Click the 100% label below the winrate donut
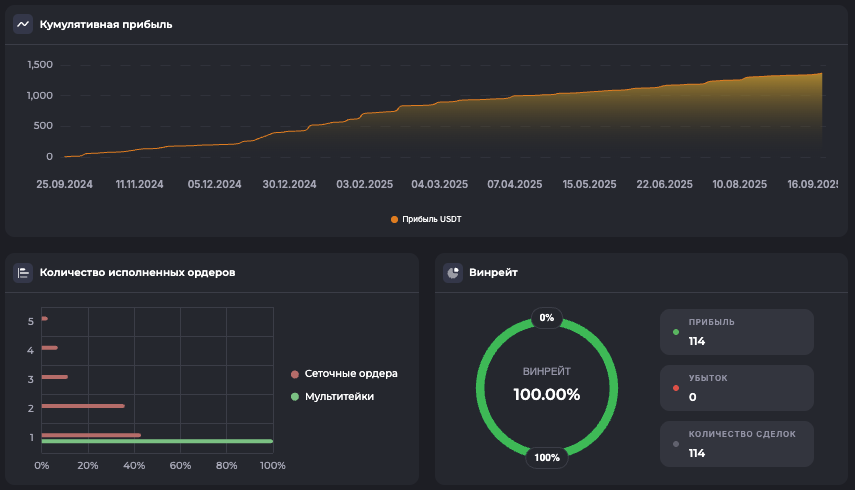The image size is (855, 490). pos(547,458)
